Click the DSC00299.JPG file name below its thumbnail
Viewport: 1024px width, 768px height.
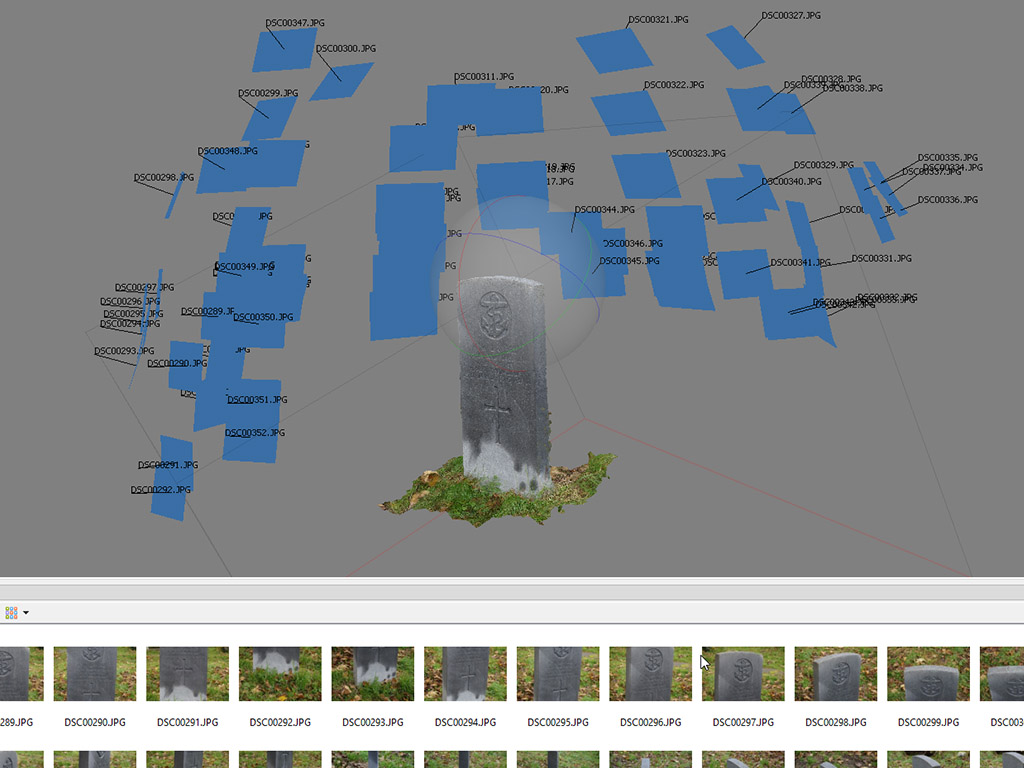point(929,722)
